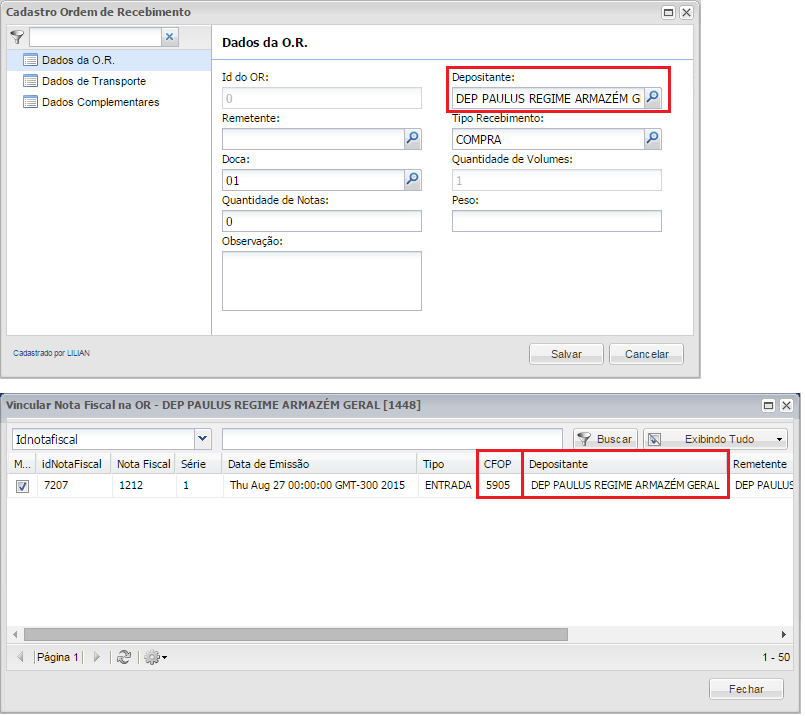Viewport: 805px width, 716px height.
Task: Click the Nota Fiscal cell 1212
Action: [x=131, y=485]
